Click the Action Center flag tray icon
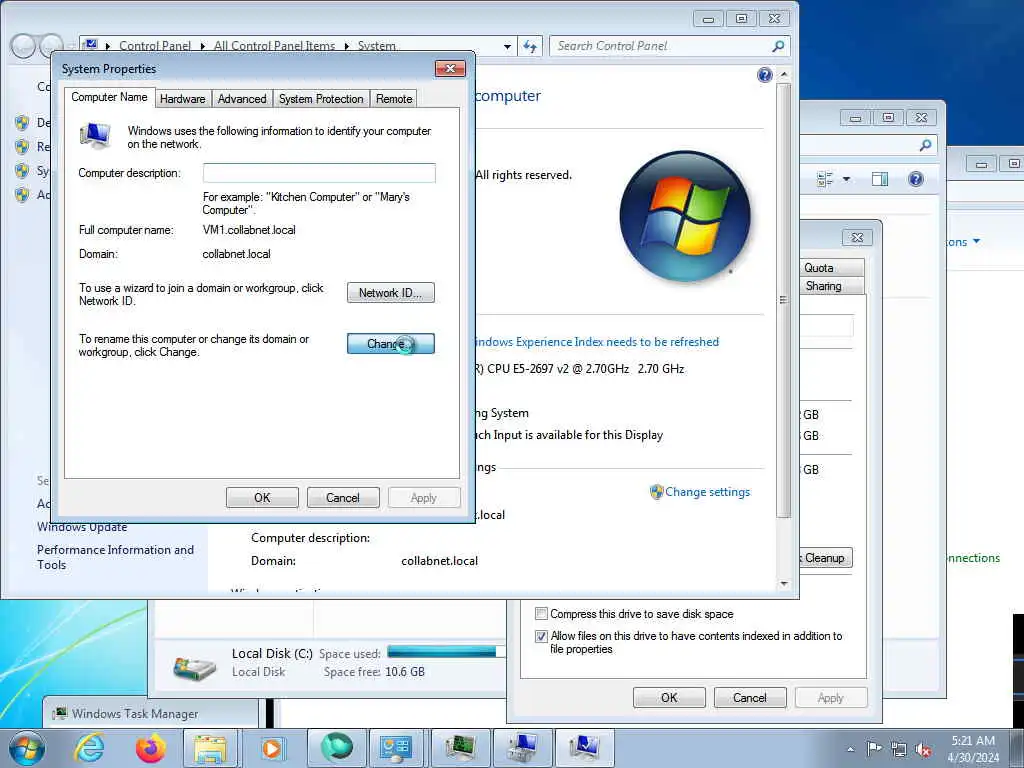 point(874,749)
